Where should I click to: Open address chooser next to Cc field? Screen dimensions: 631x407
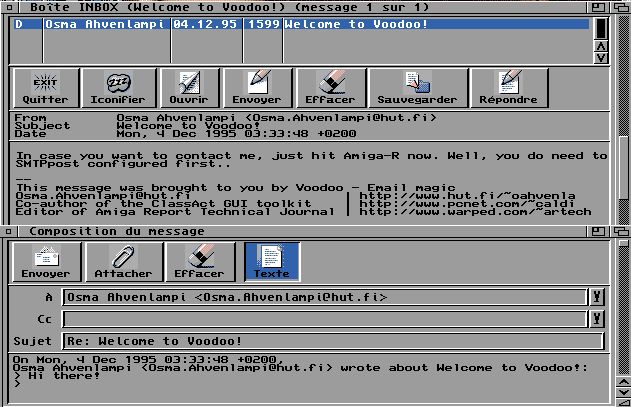[597, 319]
